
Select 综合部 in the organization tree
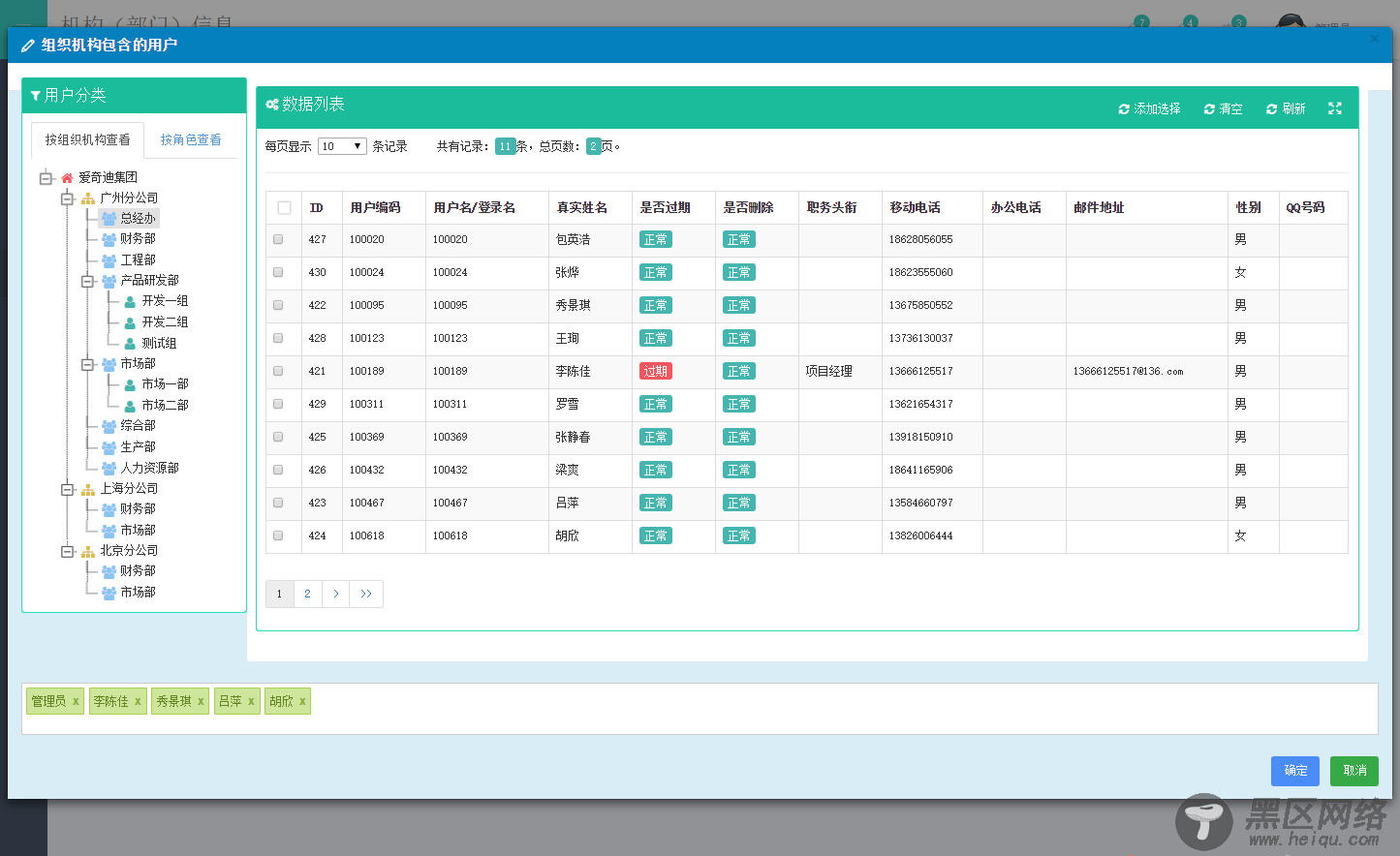tap(138, 426)
